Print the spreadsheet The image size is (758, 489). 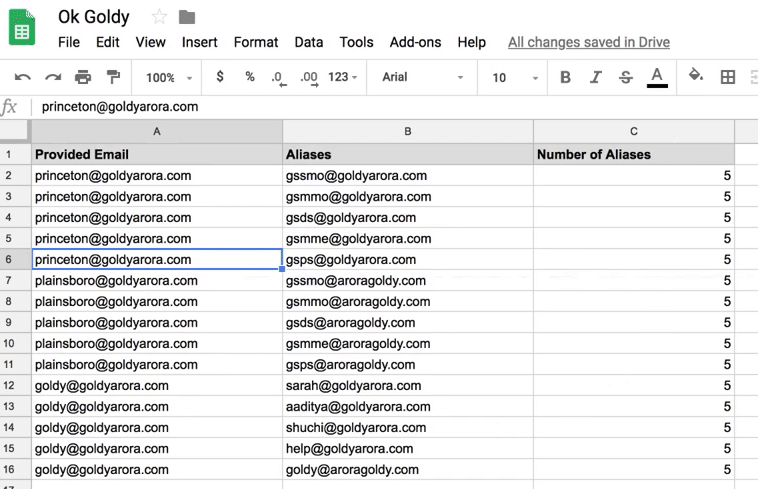coord(83,77)
